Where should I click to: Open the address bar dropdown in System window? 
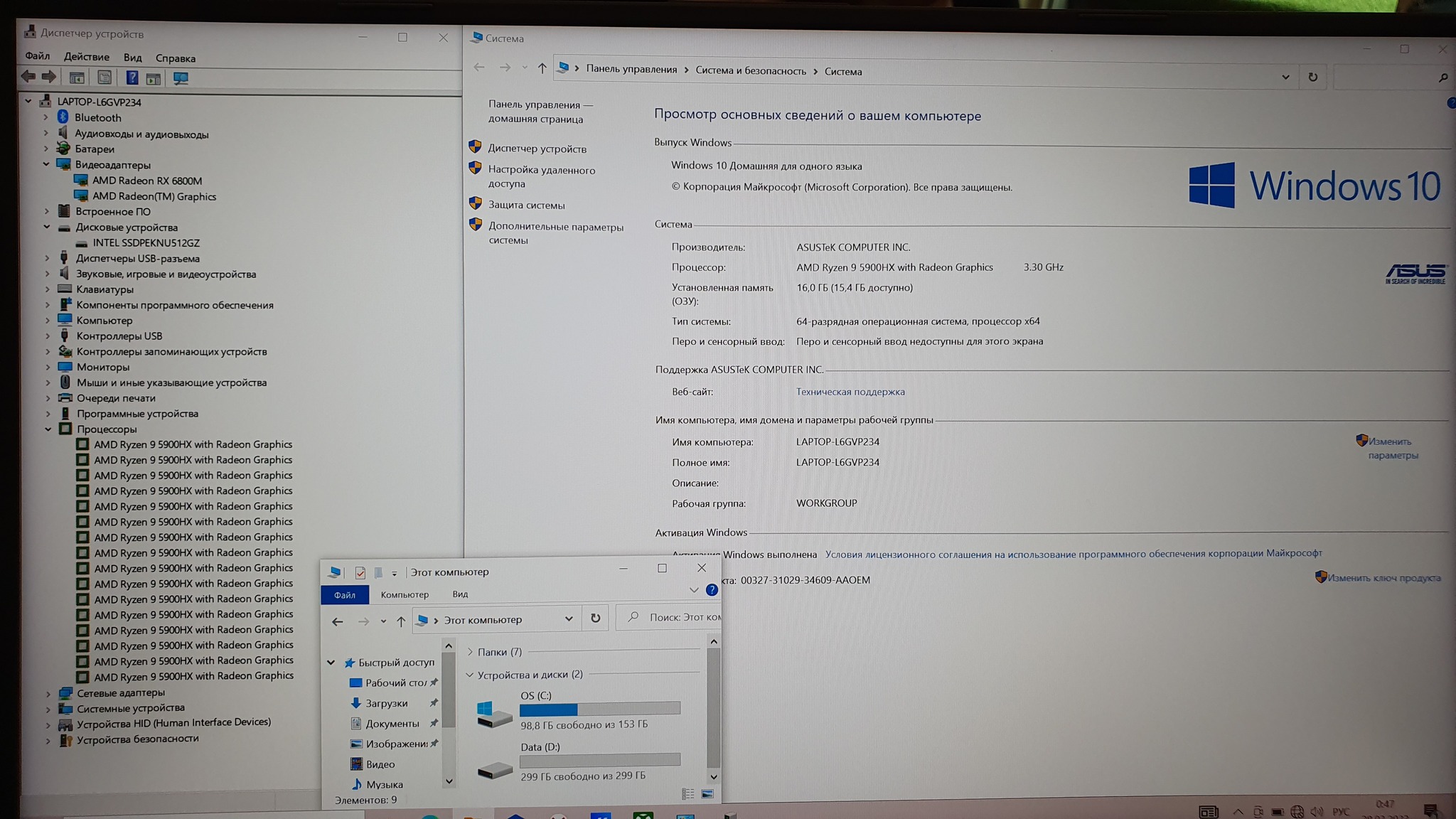tap(1285, 77)
